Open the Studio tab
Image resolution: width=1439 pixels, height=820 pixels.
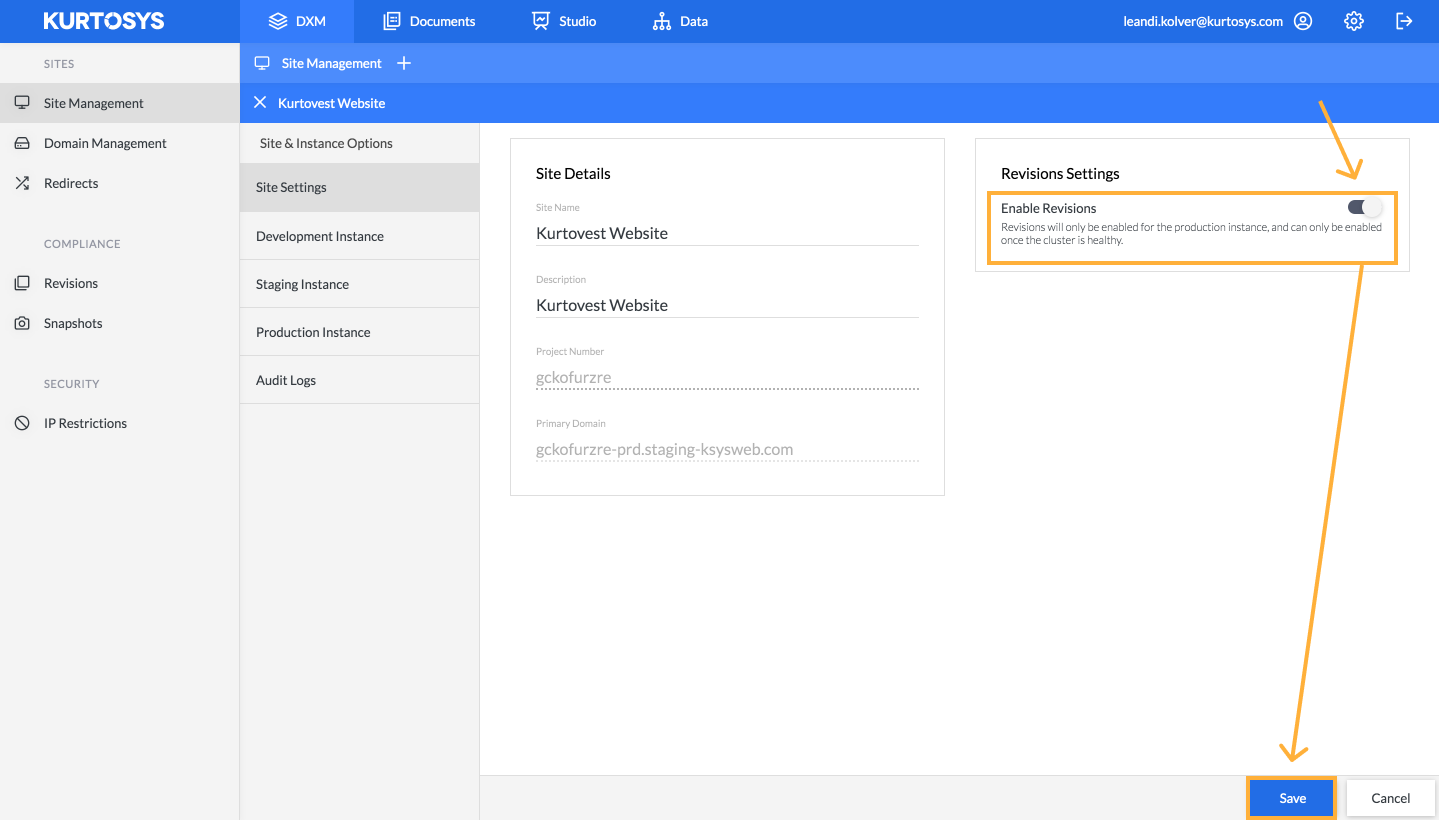564,21
